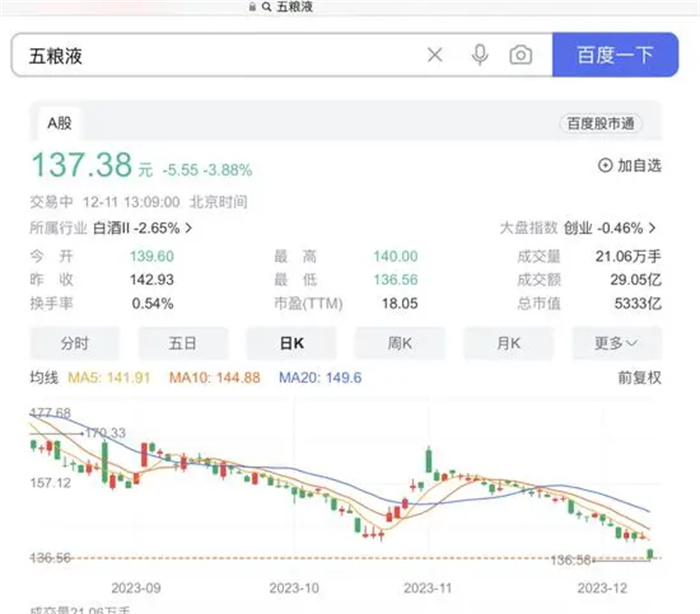Click the 市盈(TTM) value 18.05
700x614 pixels.
(400, 304)
